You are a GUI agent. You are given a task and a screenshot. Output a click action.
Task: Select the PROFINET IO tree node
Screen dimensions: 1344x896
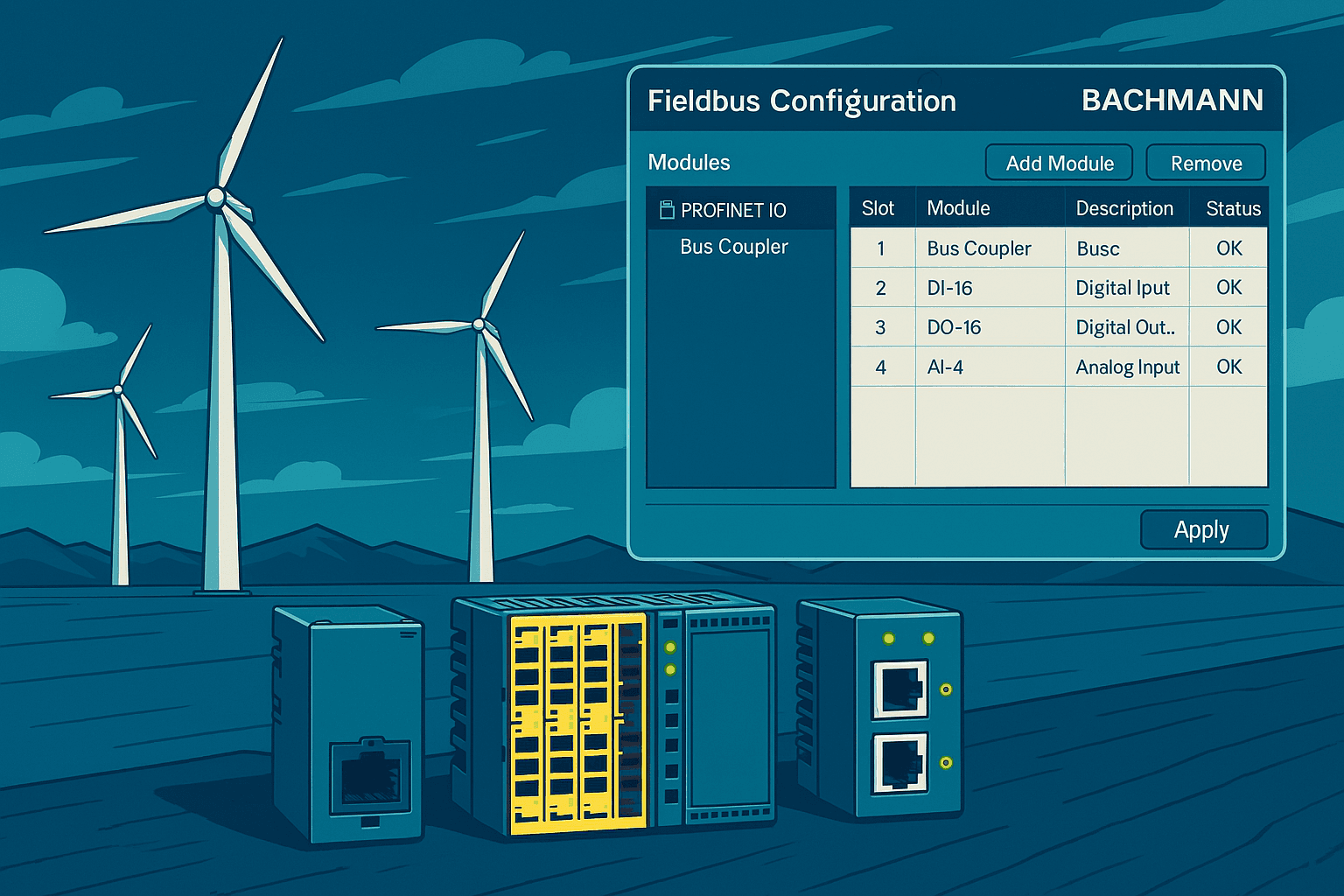[741, 210]
